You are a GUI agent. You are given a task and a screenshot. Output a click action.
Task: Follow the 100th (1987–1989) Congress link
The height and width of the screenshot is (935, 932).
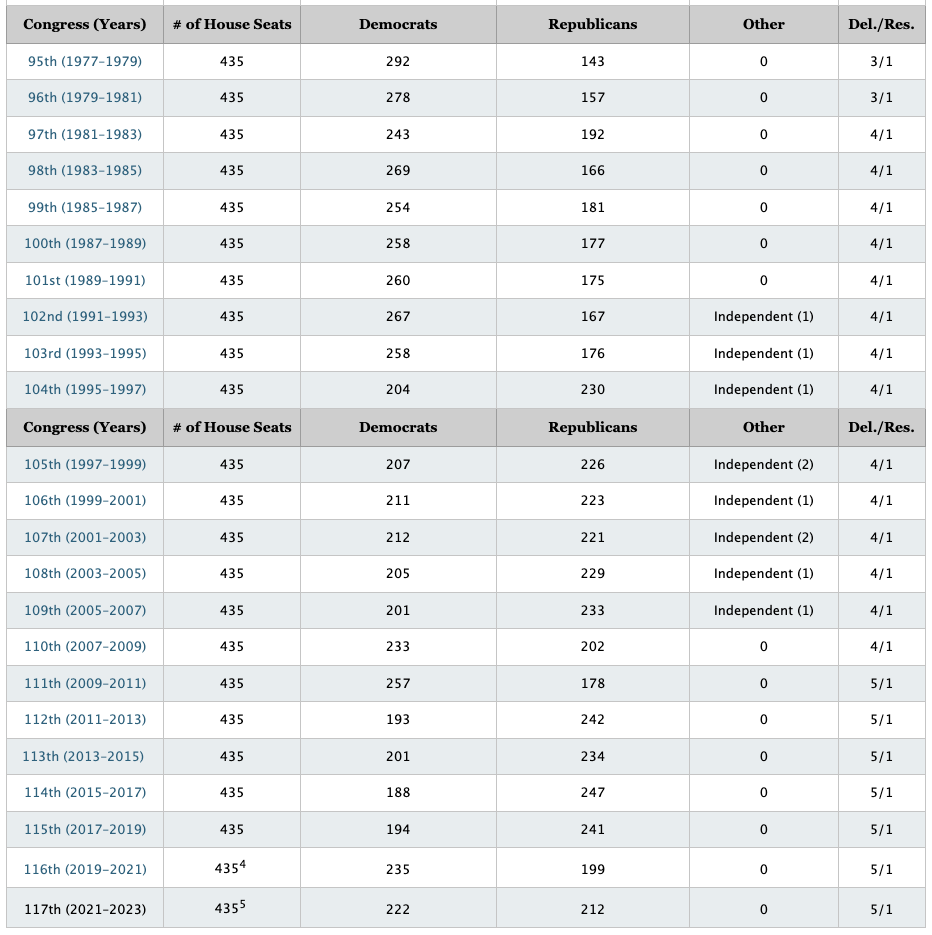pyautogui.click(x=85, y=244)
